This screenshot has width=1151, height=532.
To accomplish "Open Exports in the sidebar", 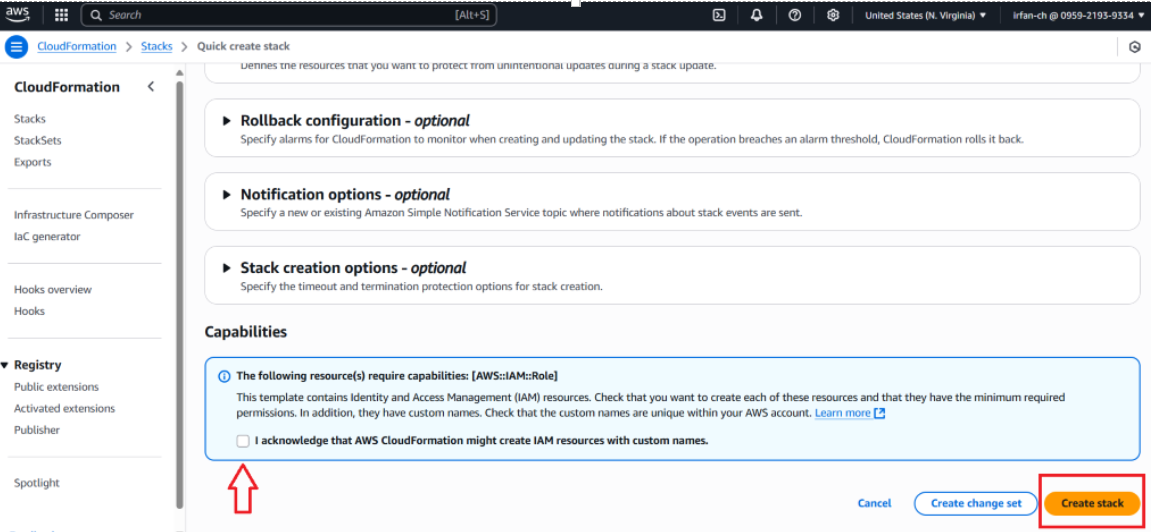I will tap(32, 162).
